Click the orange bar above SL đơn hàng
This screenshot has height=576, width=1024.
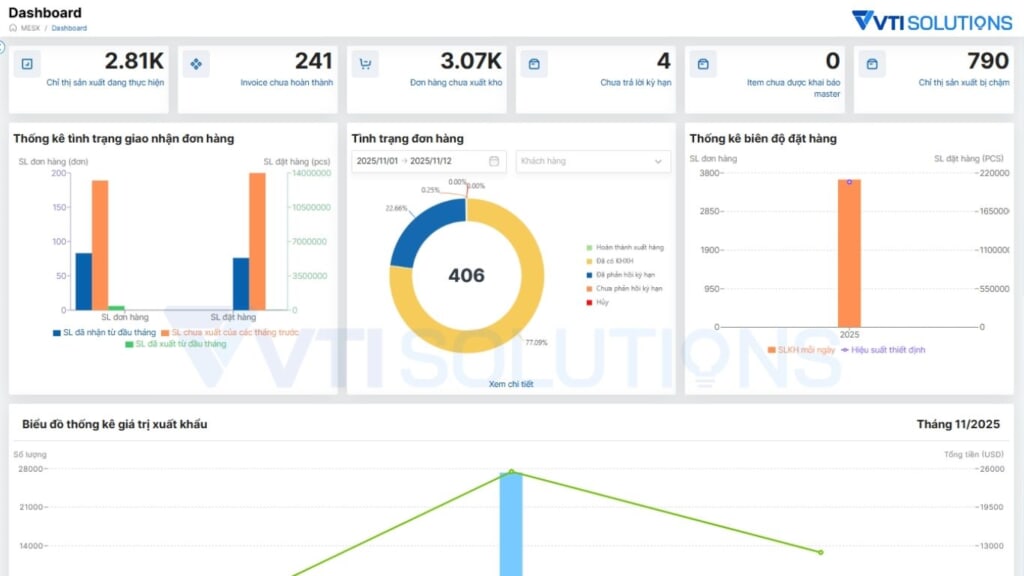pyautogui.click(x=100, y=245)
